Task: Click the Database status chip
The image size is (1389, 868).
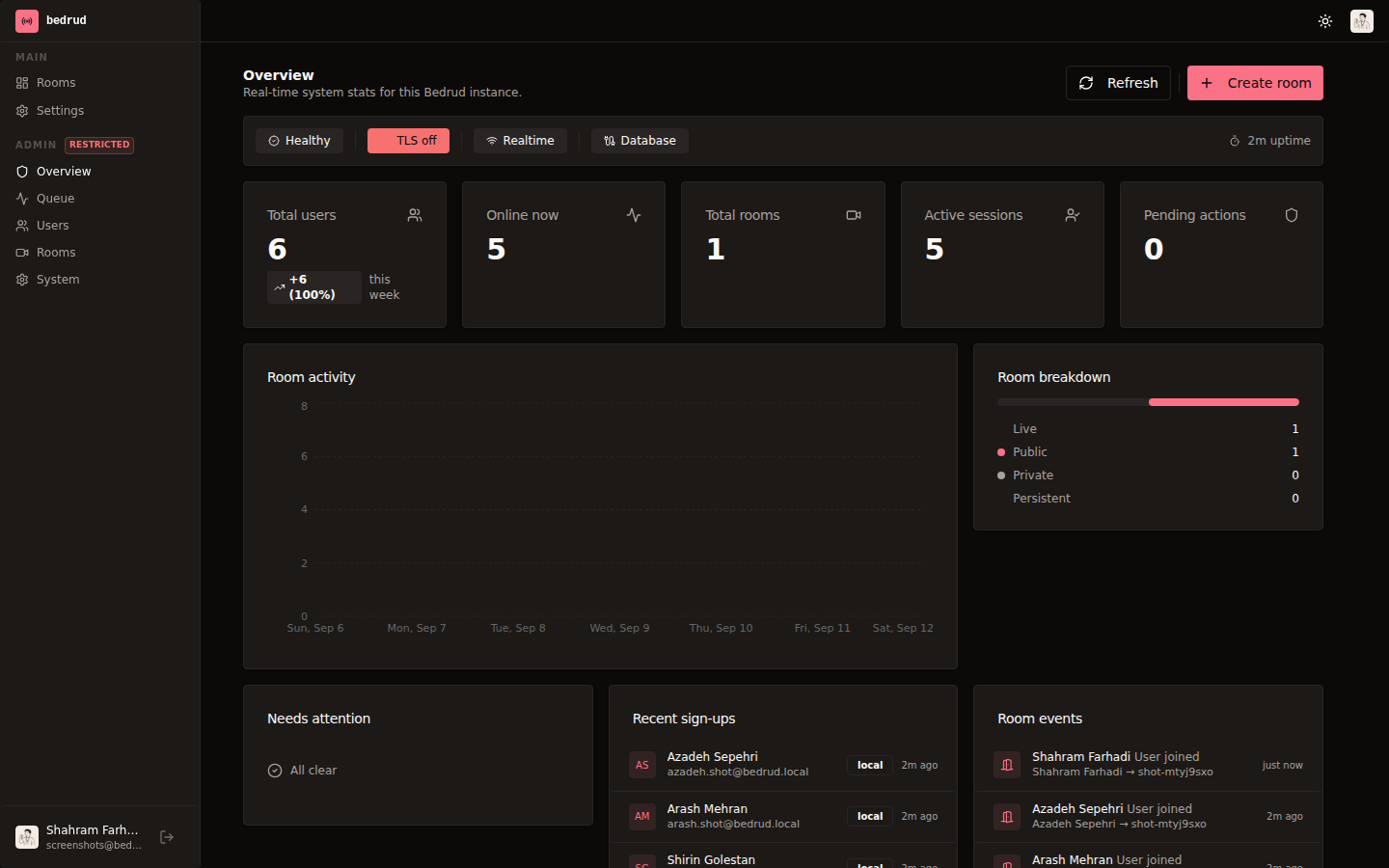Action: point(640,141)
